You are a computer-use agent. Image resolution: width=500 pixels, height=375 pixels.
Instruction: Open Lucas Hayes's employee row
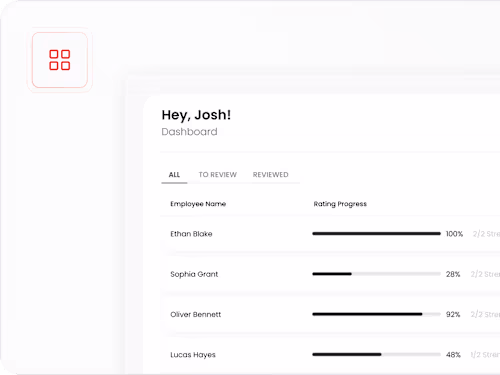[x=330, y=355]
